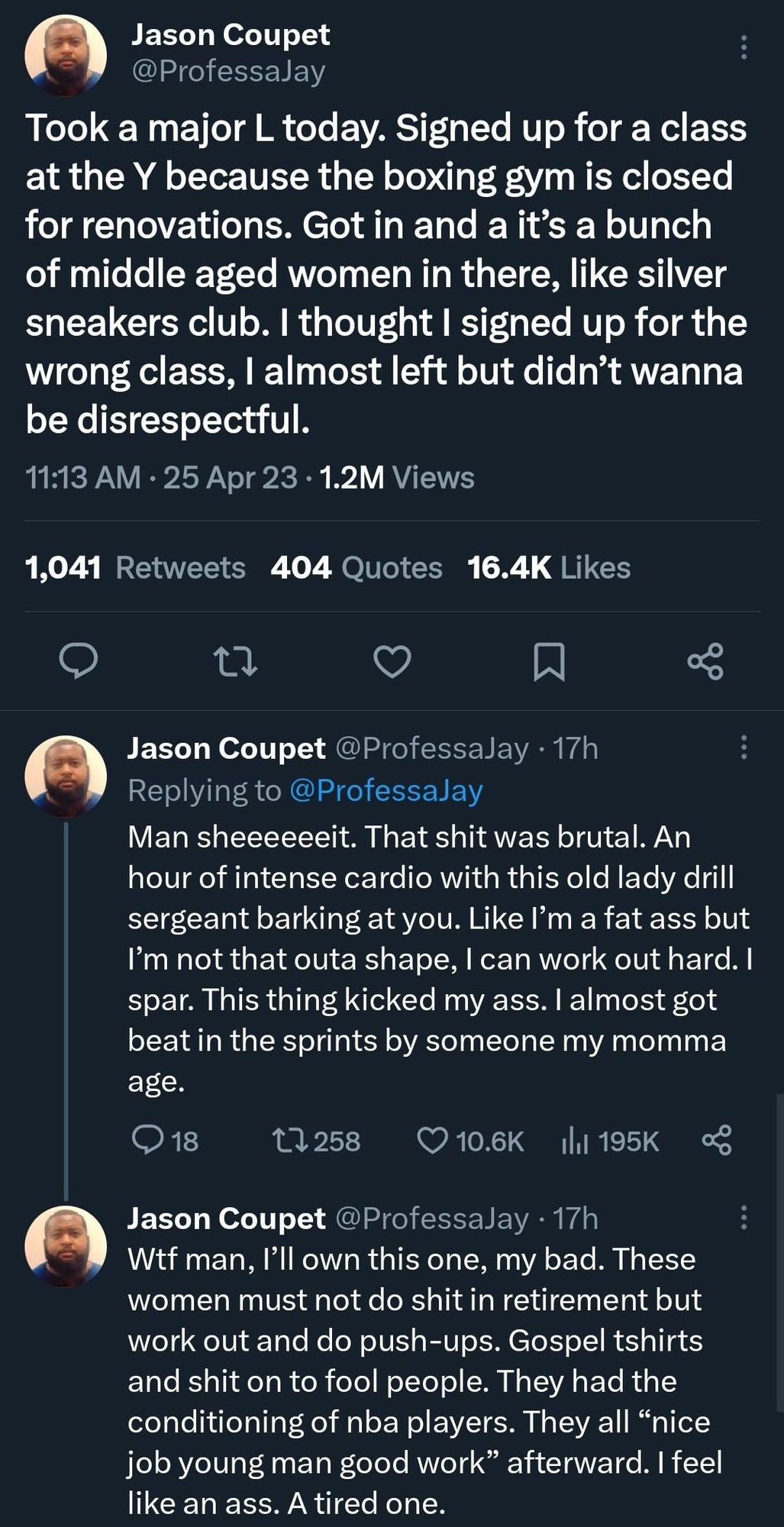Open three-dot menu on the main tweet
This screenshot has width=784, height=1527.
pos(744,47)
